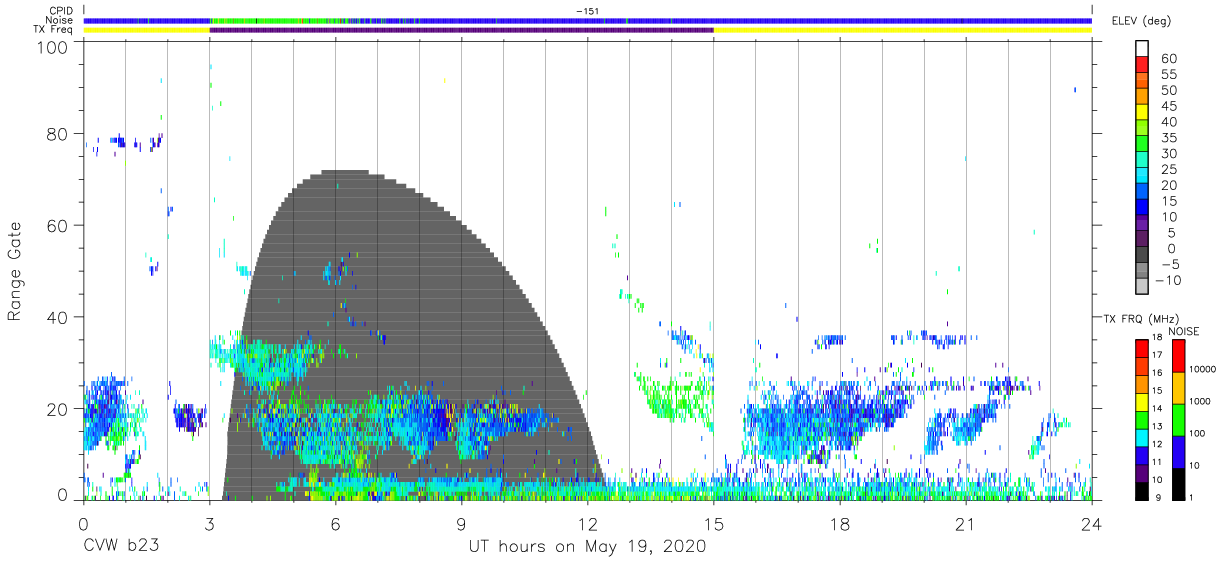The width and height of the screenshot is (1228, 567).
Task: Click the "80" tick on the Range Gate axis
Action: [x=57, y=134]
